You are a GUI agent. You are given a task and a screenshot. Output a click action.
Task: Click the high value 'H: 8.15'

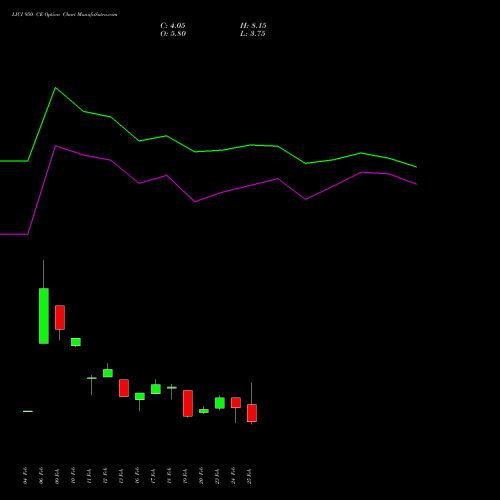click(x=253, y=26)
